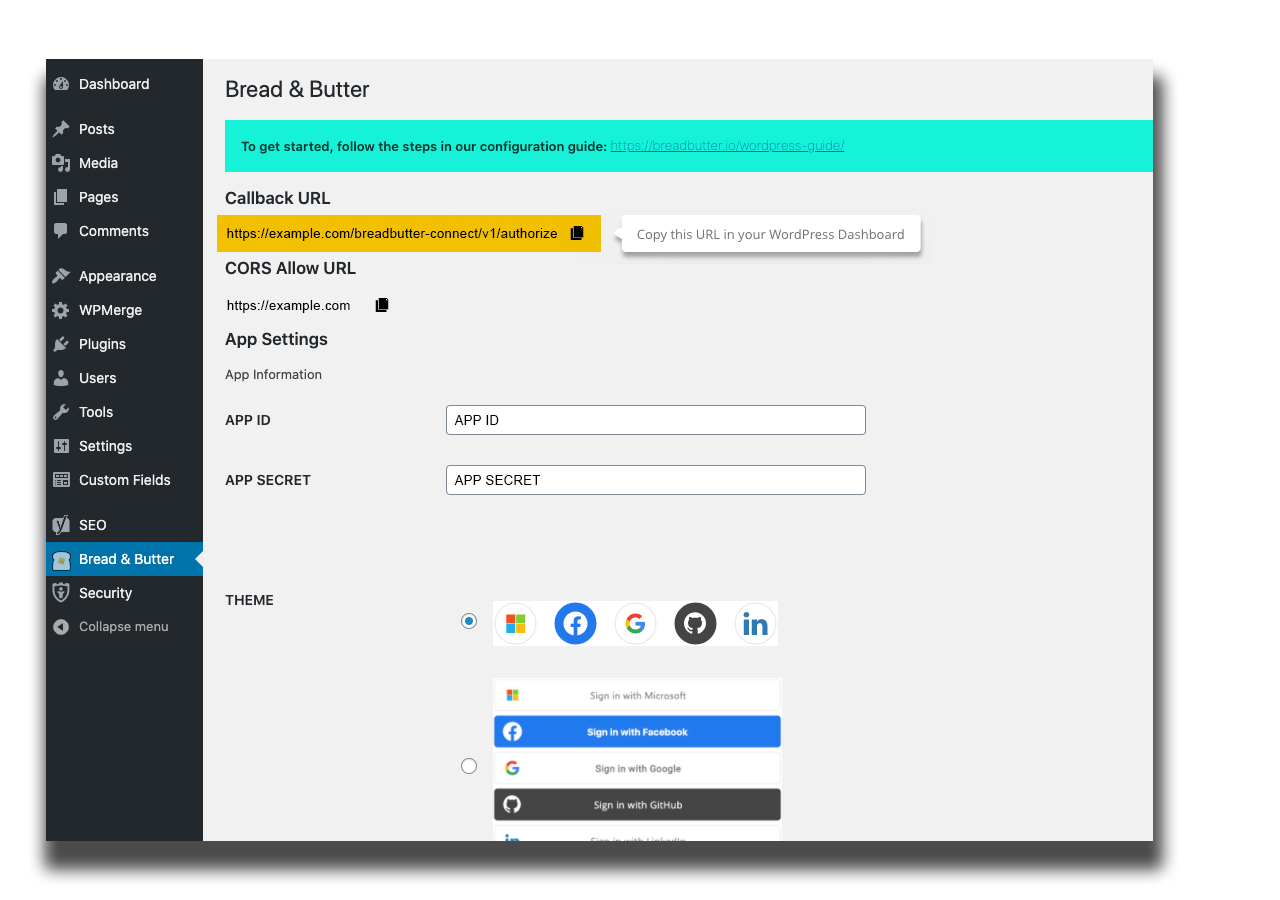Open the WPMerge menu item

tap(124, 310)
